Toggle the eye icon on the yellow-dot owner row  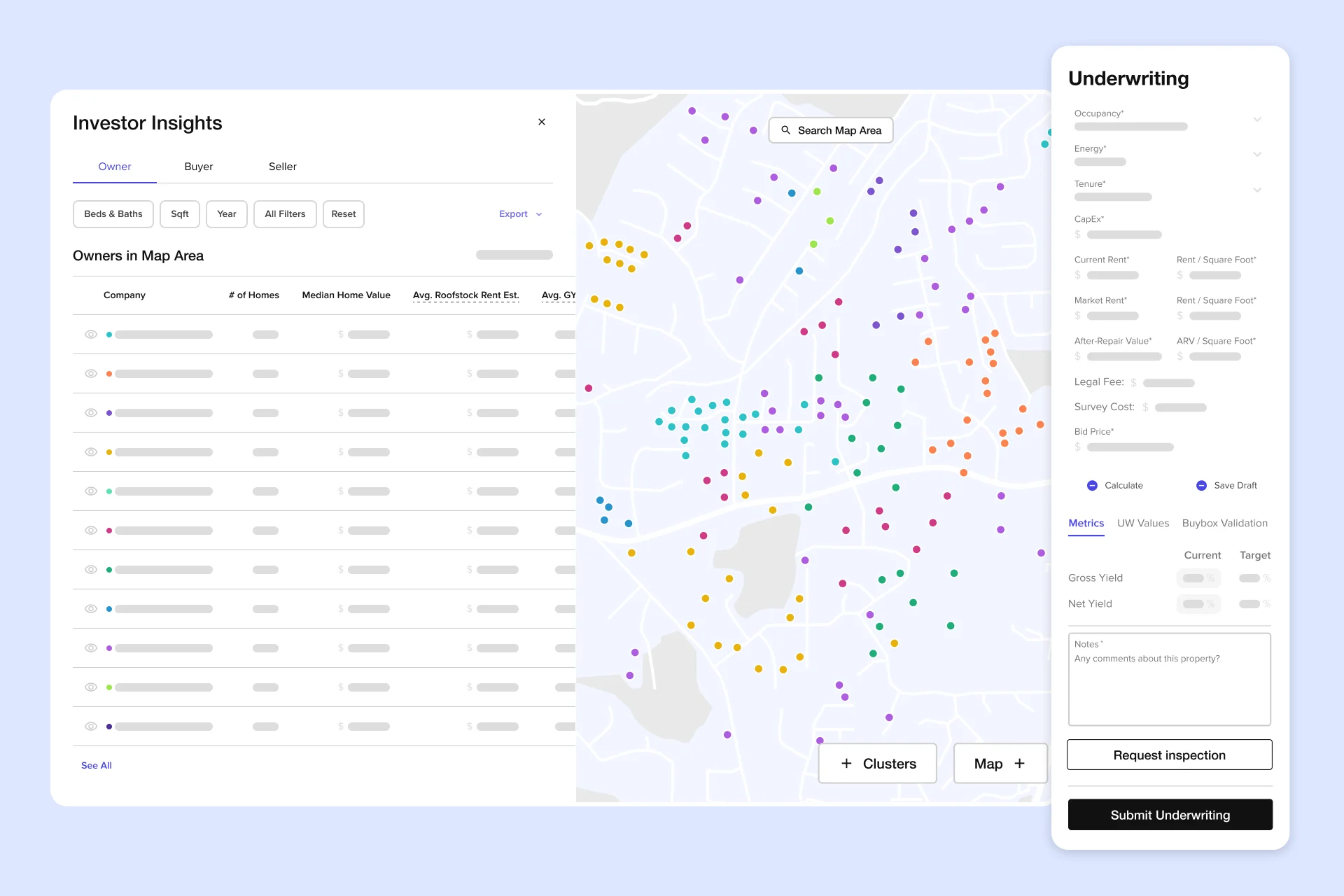(x=91, y=452)
